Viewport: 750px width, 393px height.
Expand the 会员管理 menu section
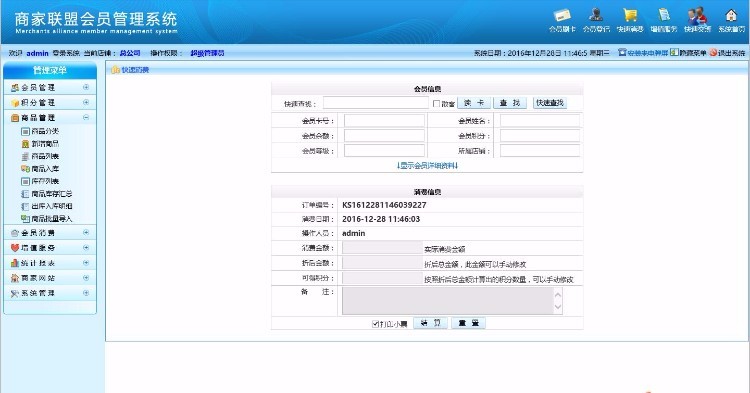tap(86, 87)
